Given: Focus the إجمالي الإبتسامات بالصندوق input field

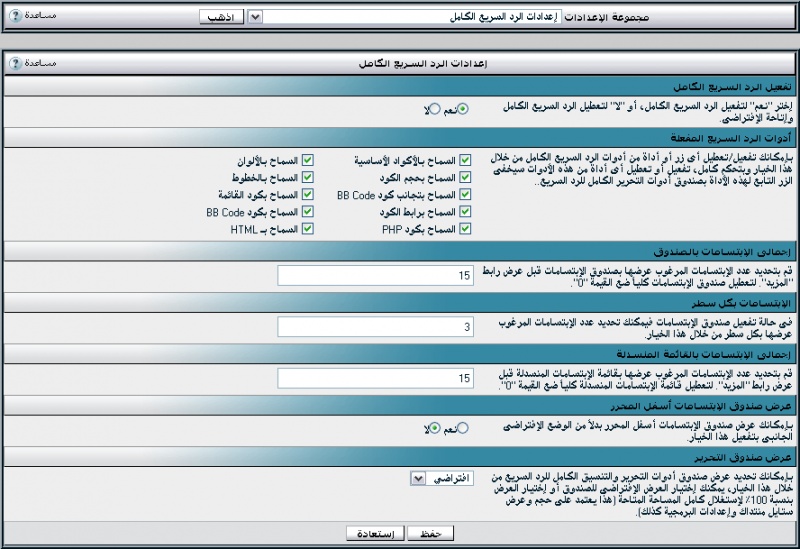Looking at the screenshot, I should (374, 275).
